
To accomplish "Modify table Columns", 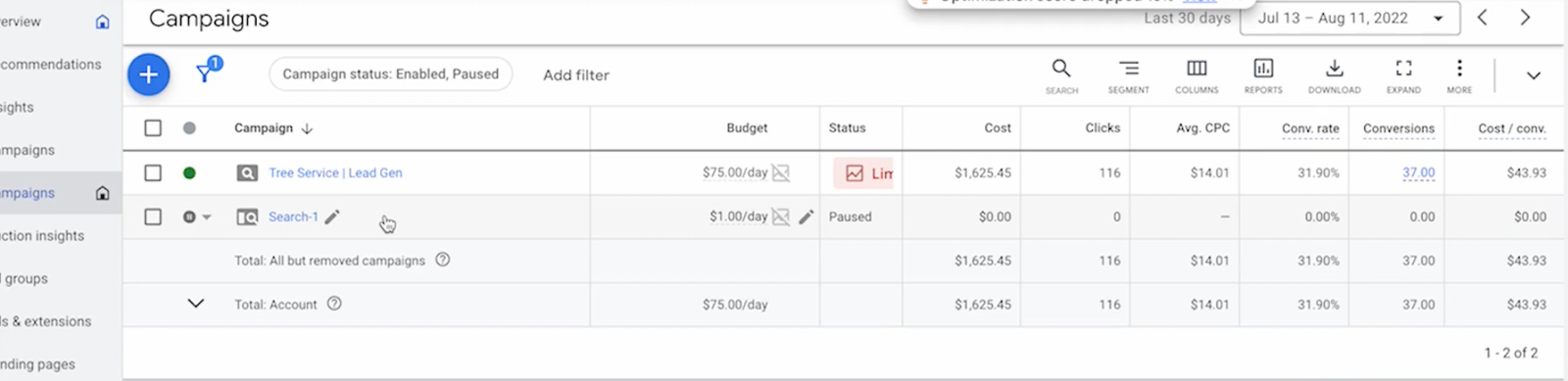I will (1197, 75).
